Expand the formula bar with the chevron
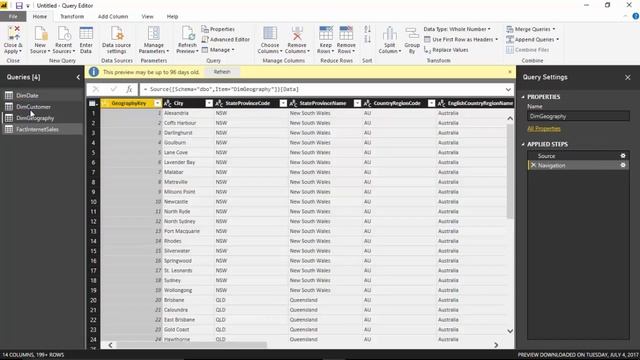The image size is (640, 360). click(x=508, y=89)
